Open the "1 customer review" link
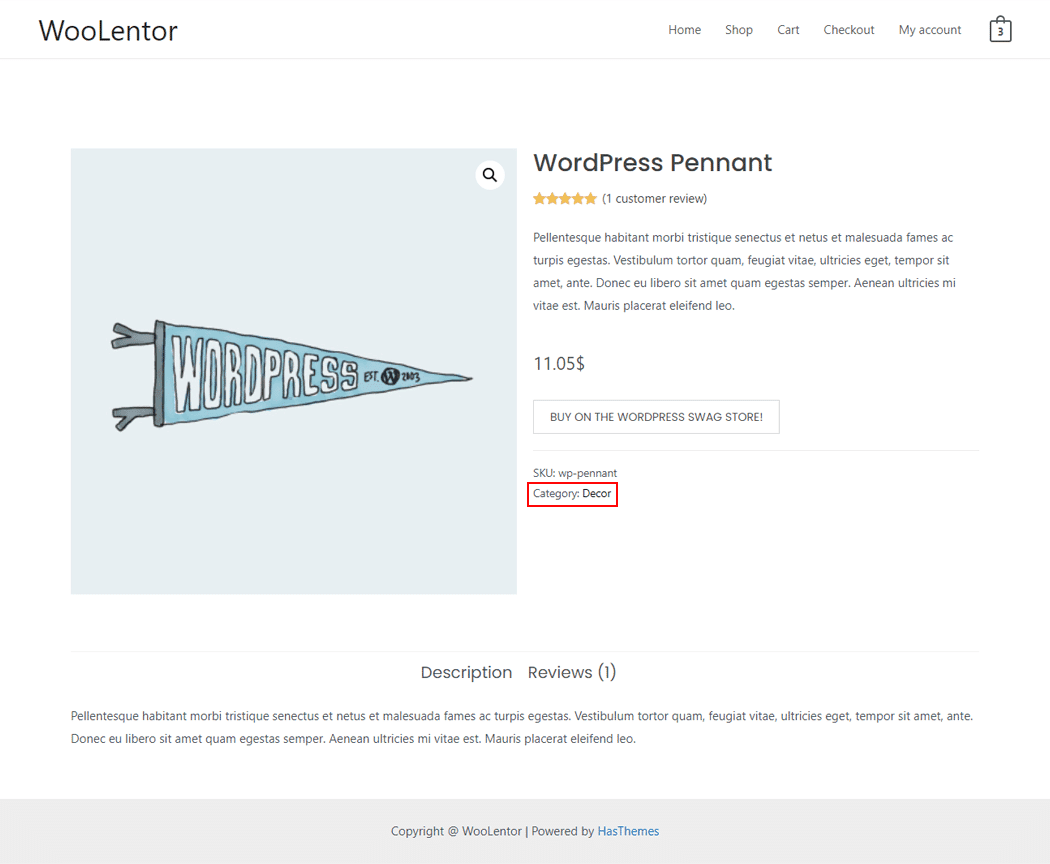The width and height of the screenshot is (1050, 864). pyautogui.click(x=654, y=199)
